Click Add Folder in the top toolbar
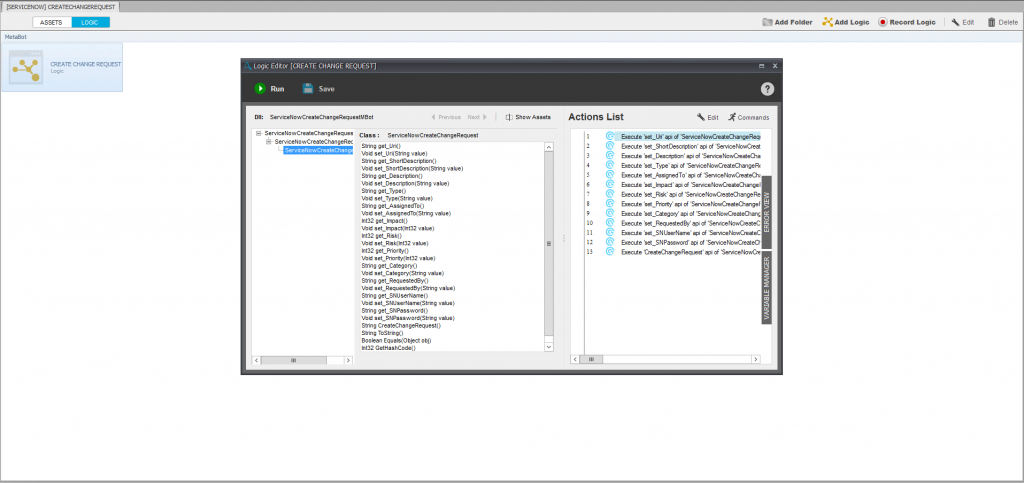Image resolution: width=1024 pixels, height=483 pixels. click(787, 22)
